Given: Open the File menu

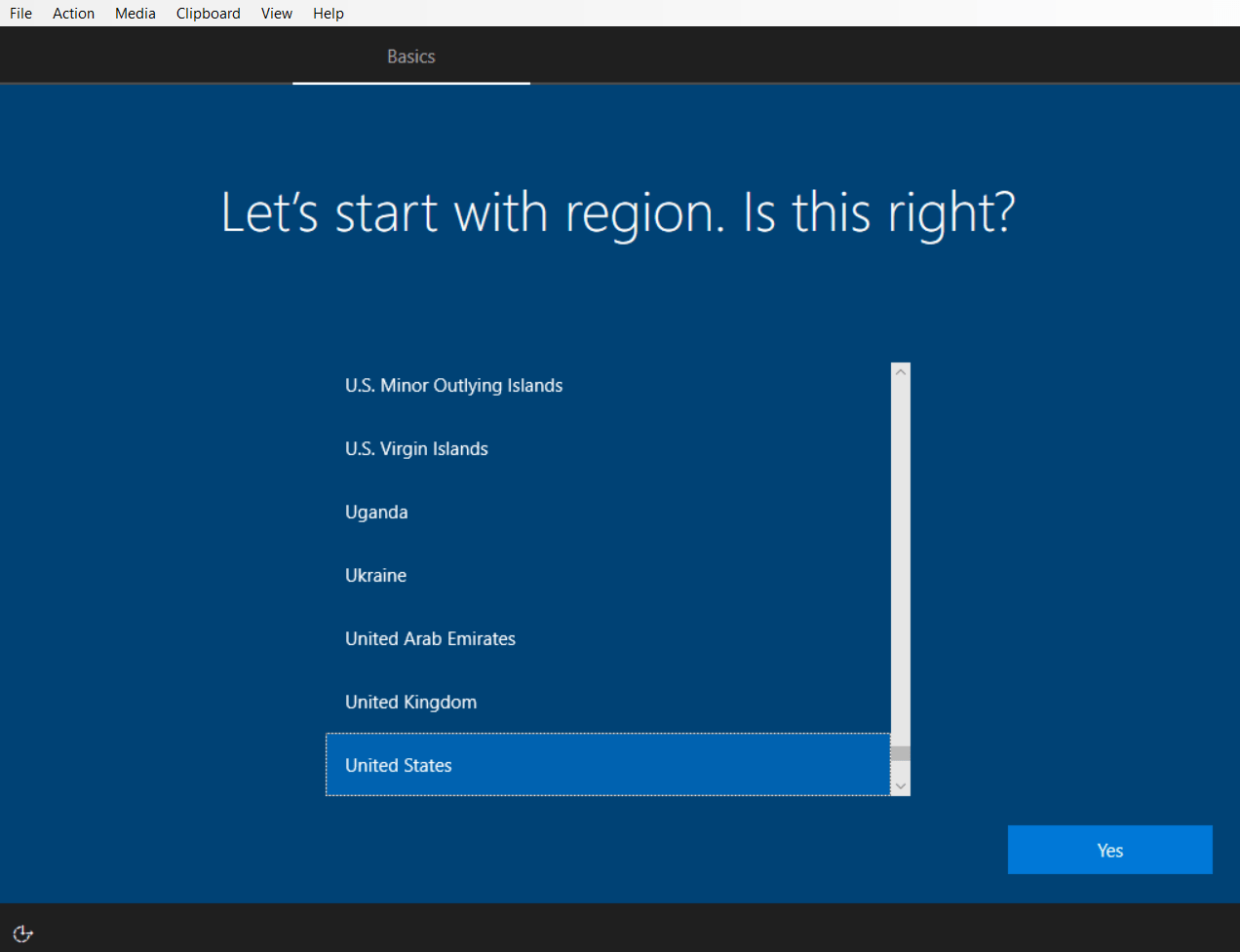Looking at the screenshot, I should 19,13.
